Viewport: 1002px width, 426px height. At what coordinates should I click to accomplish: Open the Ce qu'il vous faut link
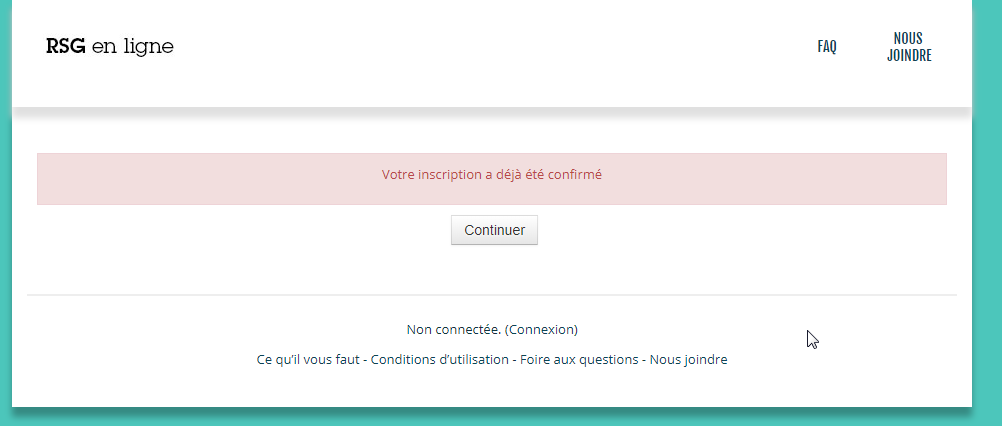coord(308,360)
